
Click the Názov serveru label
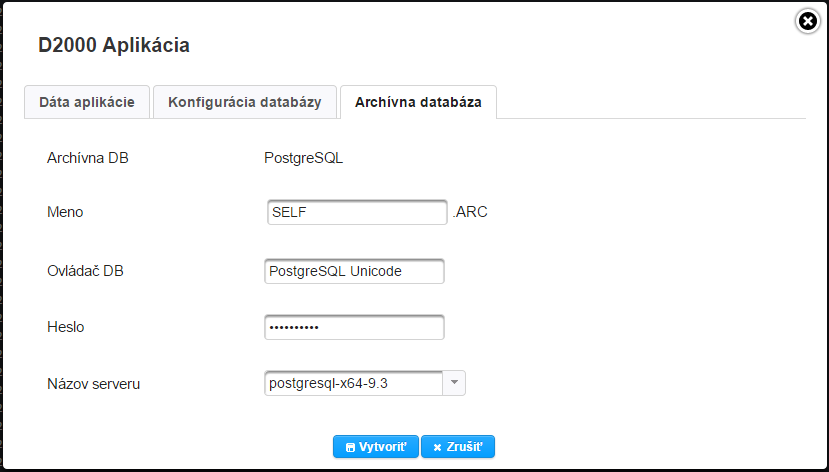[93, 383]
